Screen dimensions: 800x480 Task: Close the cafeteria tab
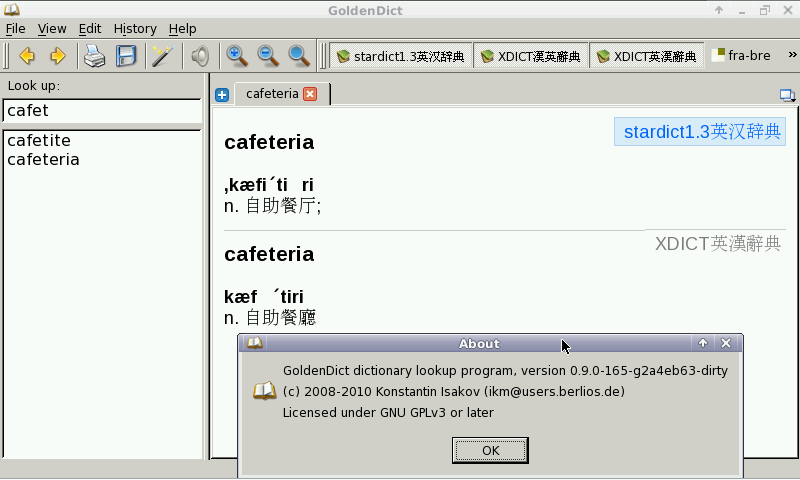[x=310, y=94]
